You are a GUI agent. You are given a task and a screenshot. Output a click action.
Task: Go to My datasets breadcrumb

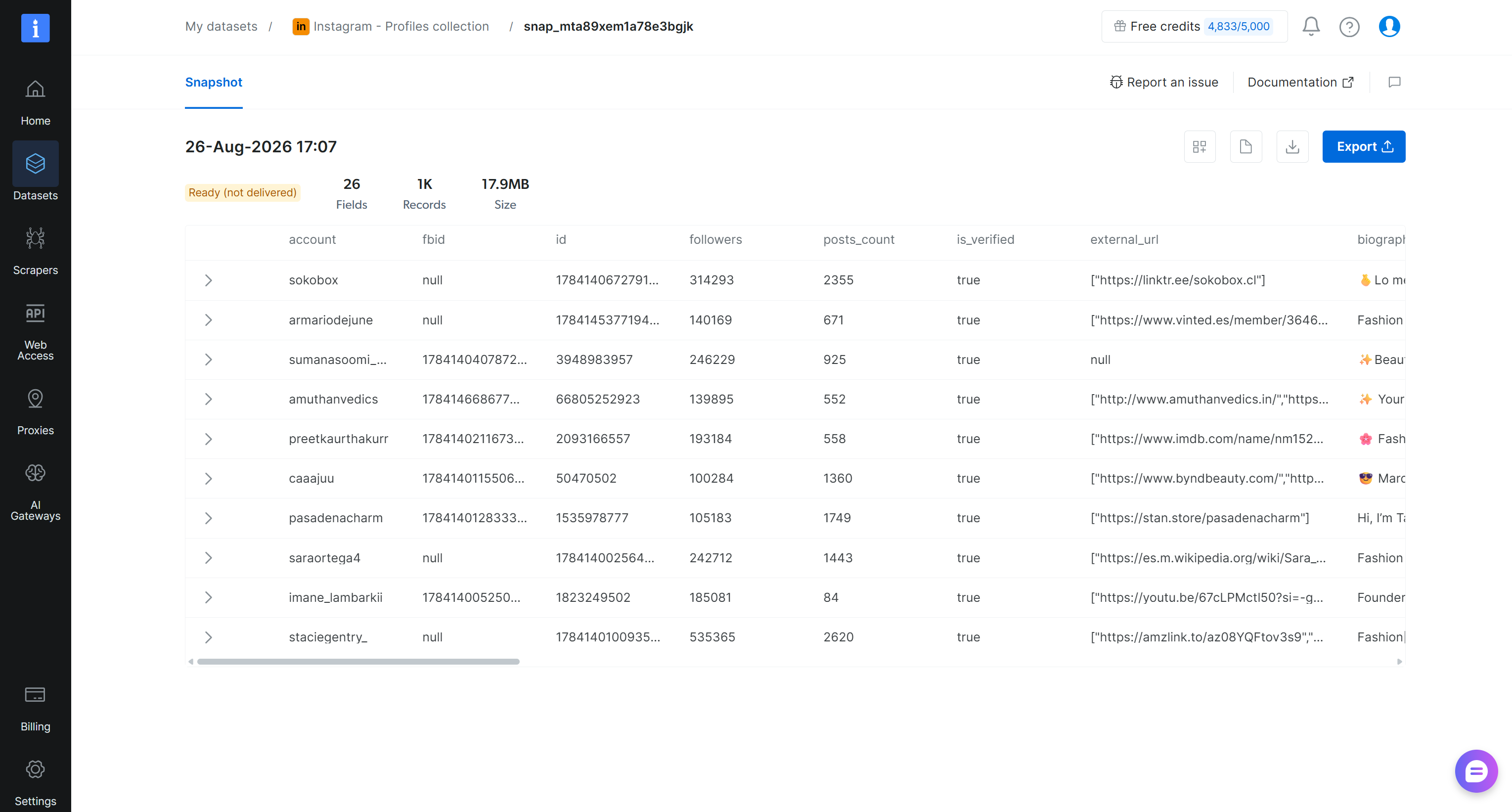coord(222,26)
